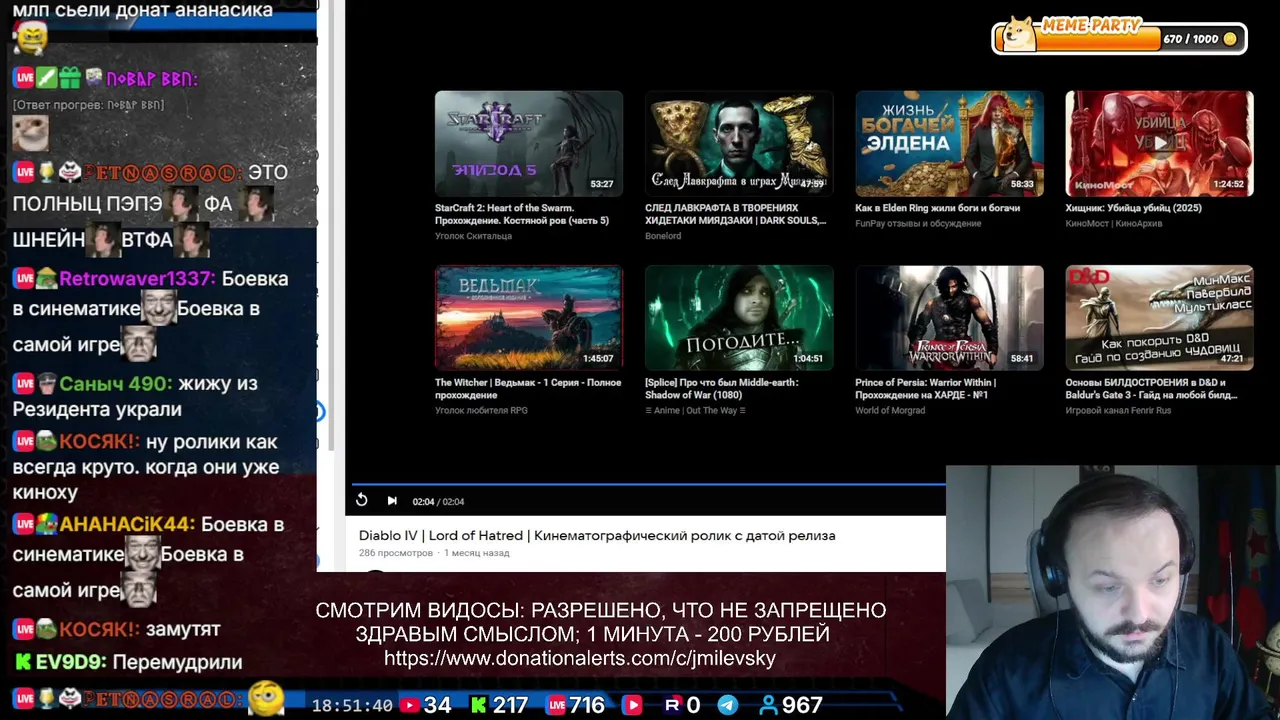1280x720 pixels.
Task: Click the Meme Party doge icon
Action: pyautogui.click(x=1019, y=32)
